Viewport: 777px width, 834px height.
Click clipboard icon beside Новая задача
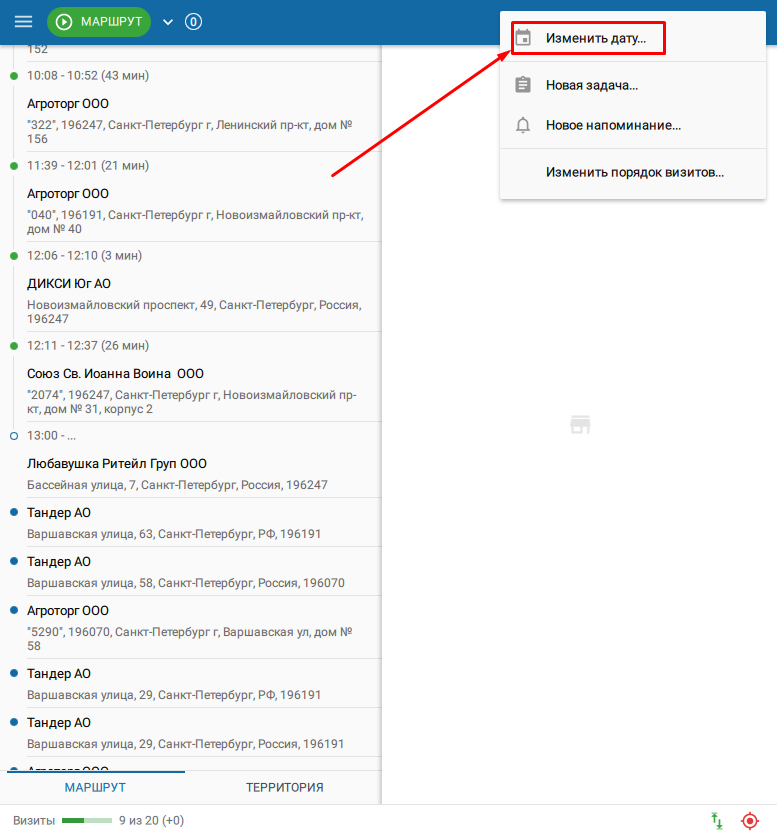pyautogui.click(x=523, y=85)
